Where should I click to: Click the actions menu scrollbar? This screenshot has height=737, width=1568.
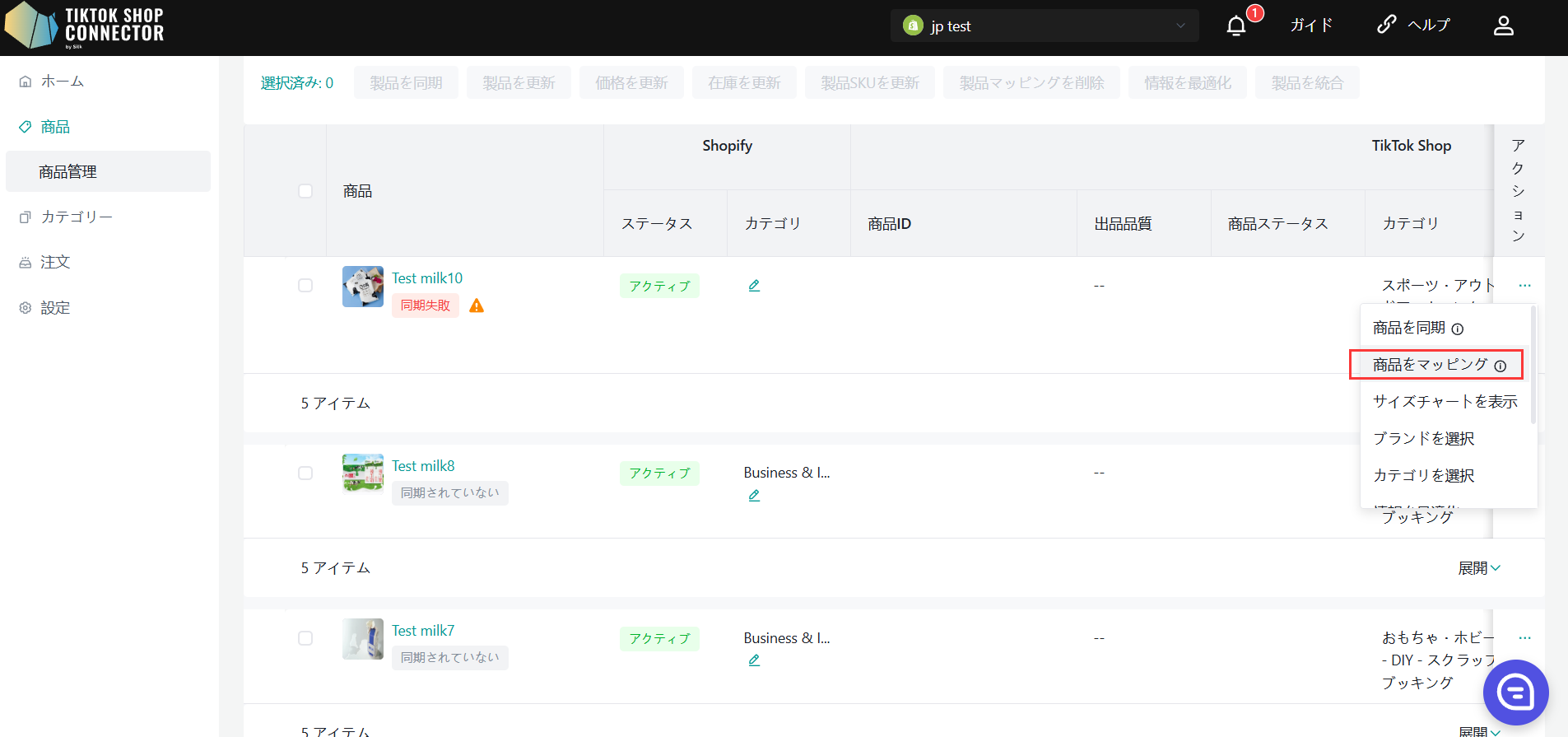coord(1533,365)
